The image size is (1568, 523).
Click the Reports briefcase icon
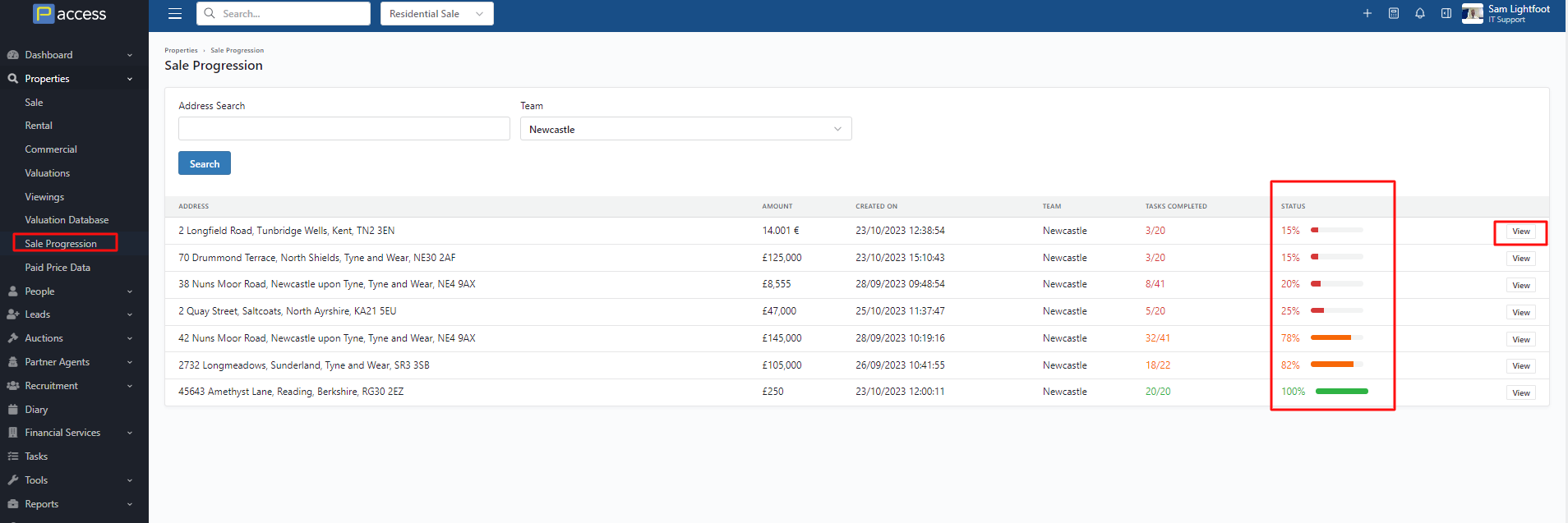tap(13, 504)
